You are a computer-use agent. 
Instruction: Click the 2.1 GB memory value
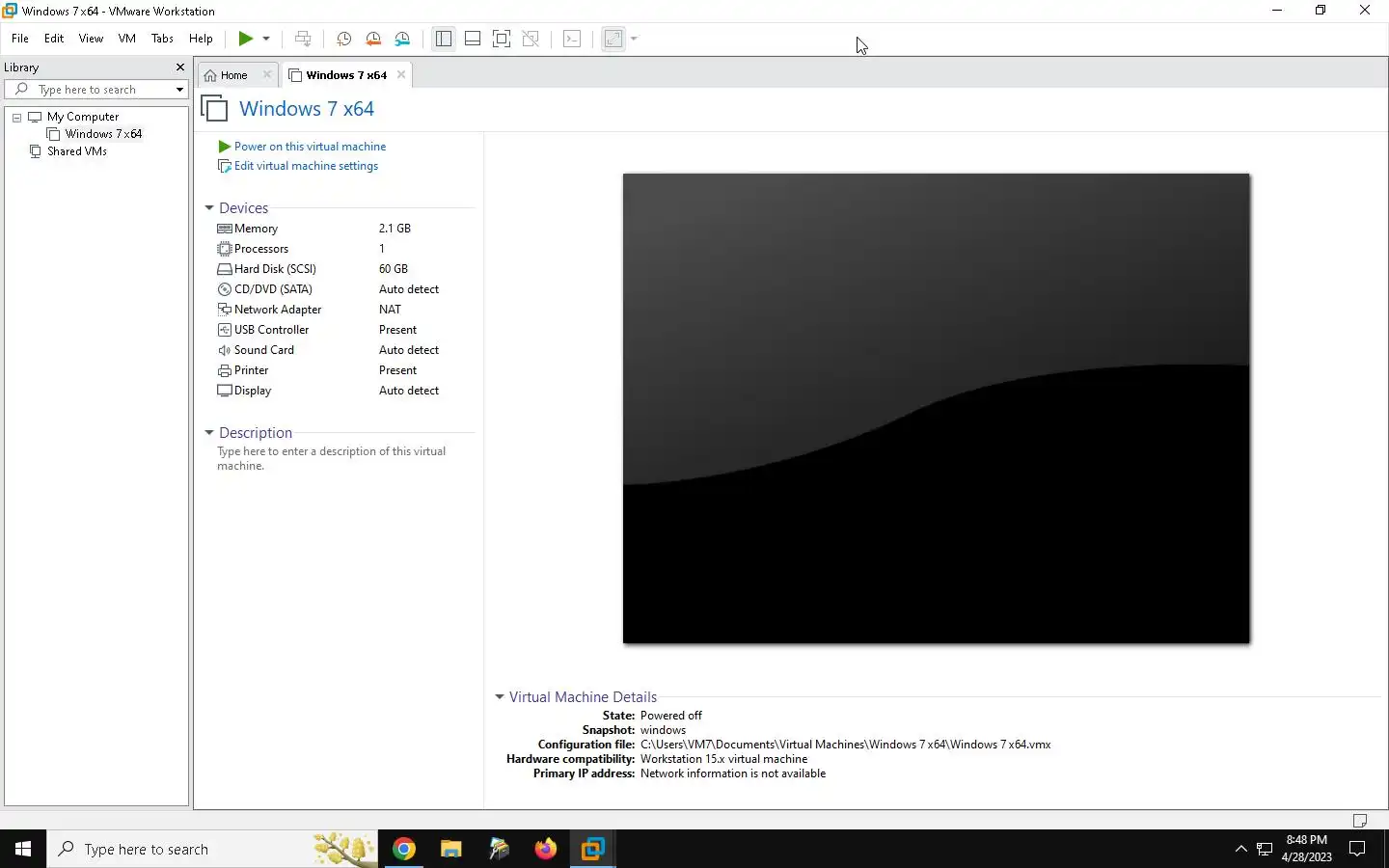click(x=395, y=229)
